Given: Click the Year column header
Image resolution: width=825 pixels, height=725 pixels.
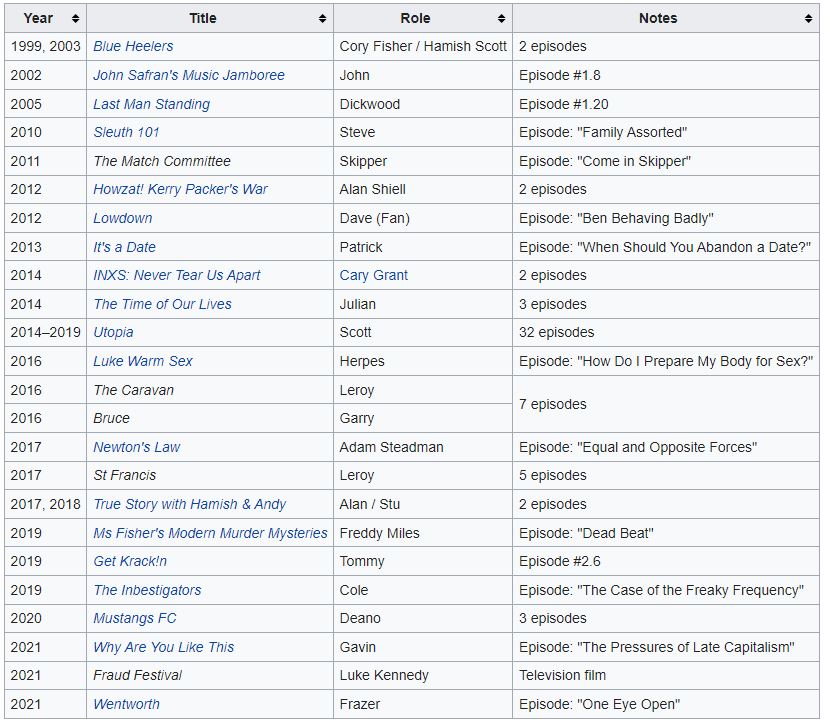Looking at the screenshot, I should click(x=46, y=18).
